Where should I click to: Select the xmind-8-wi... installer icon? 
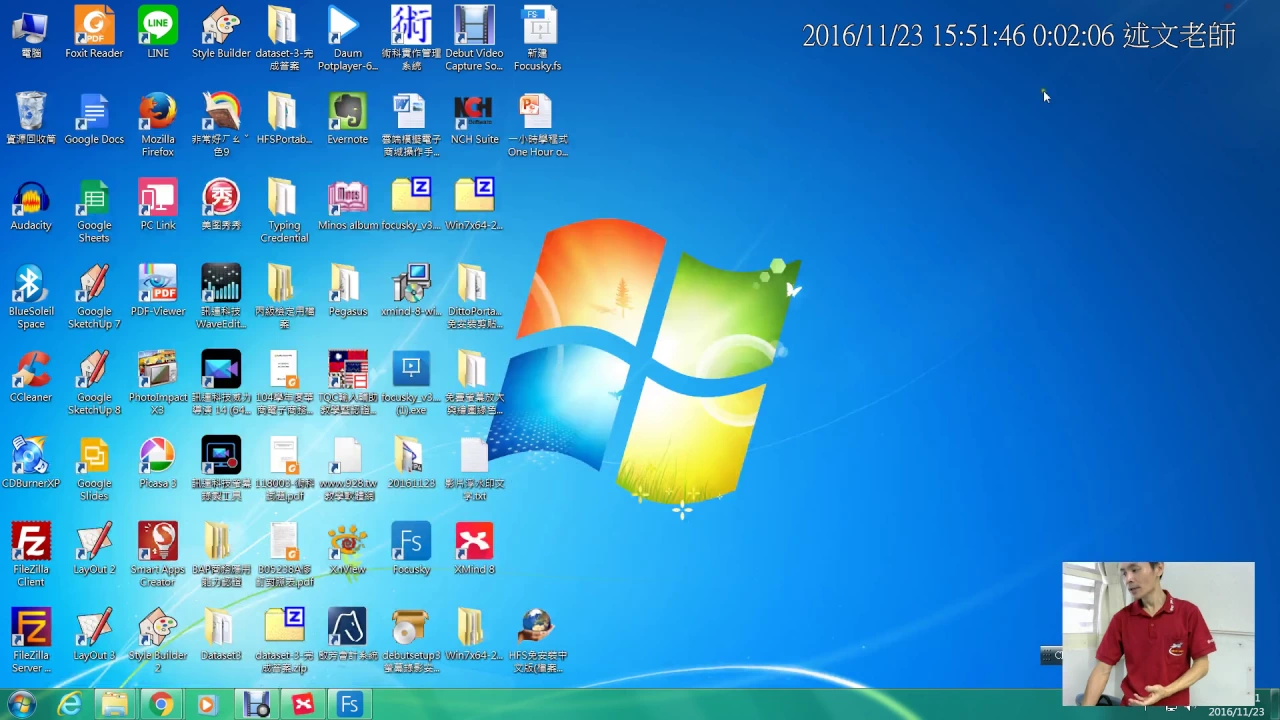pos(411,290)
